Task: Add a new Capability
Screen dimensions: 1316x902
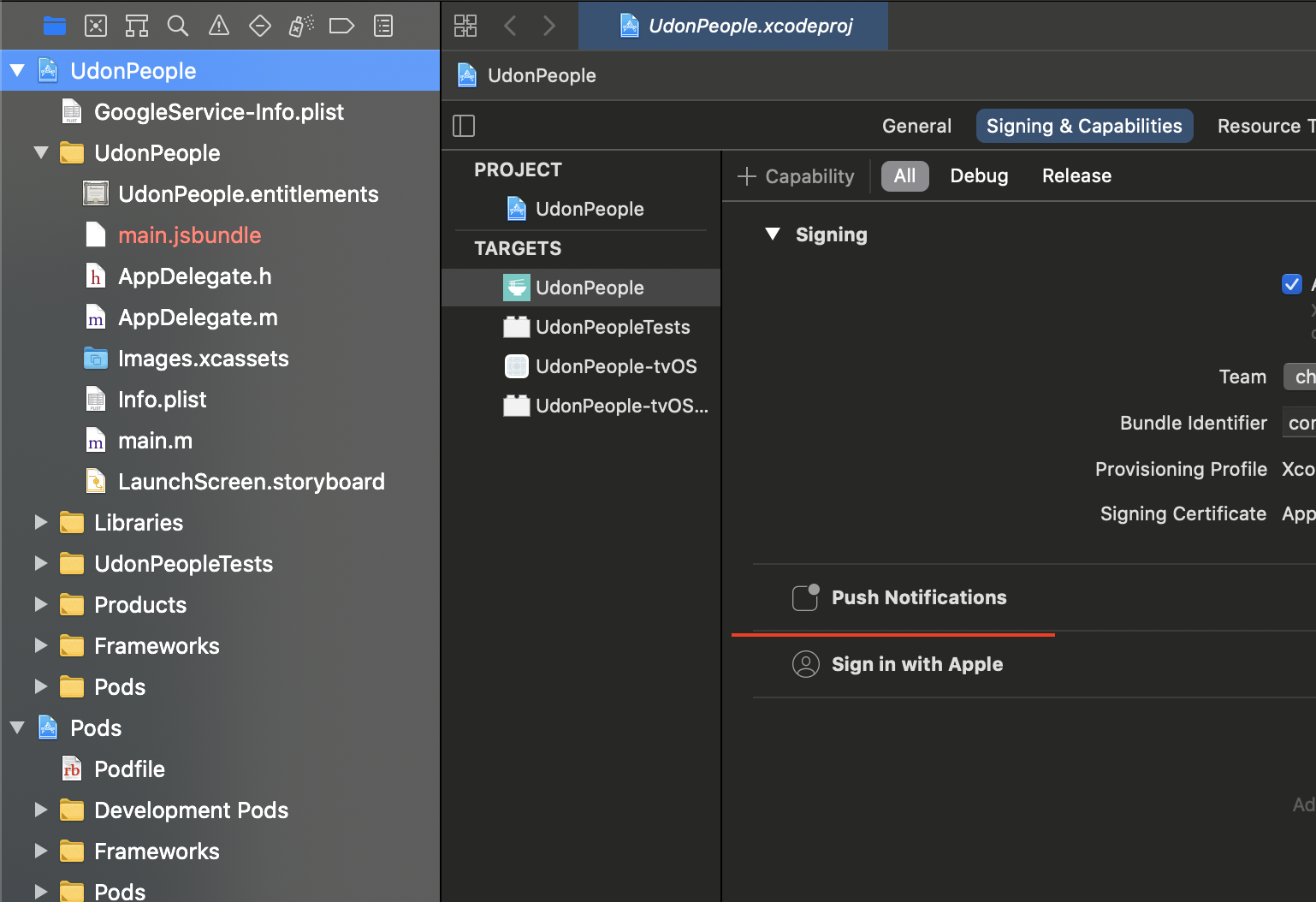Action: (796, 176)
